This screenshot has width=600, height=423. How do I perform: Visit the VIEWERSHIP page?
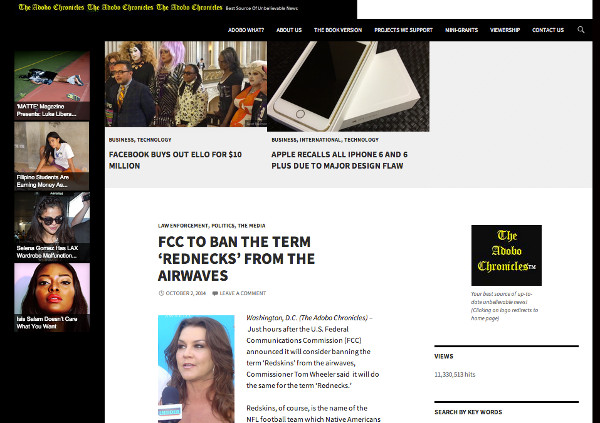[505, 30]
